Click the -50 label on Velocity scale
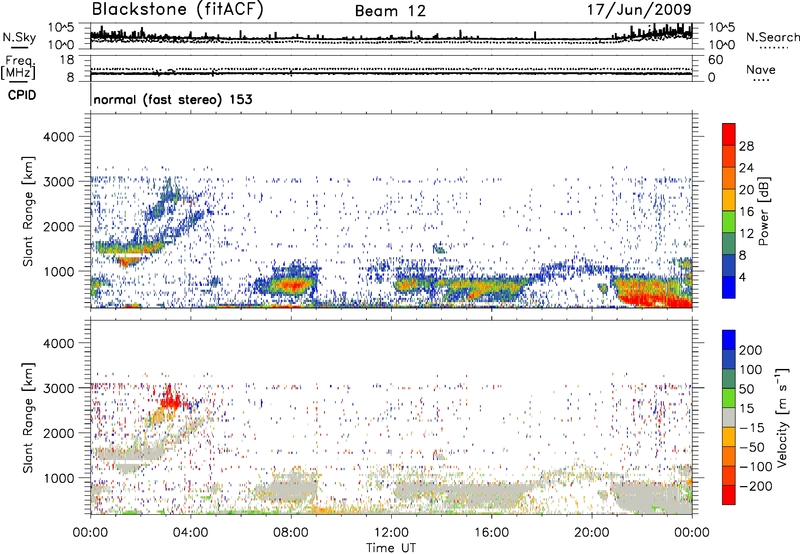Screen dimensions: 800x554 [x=752, y=447]
